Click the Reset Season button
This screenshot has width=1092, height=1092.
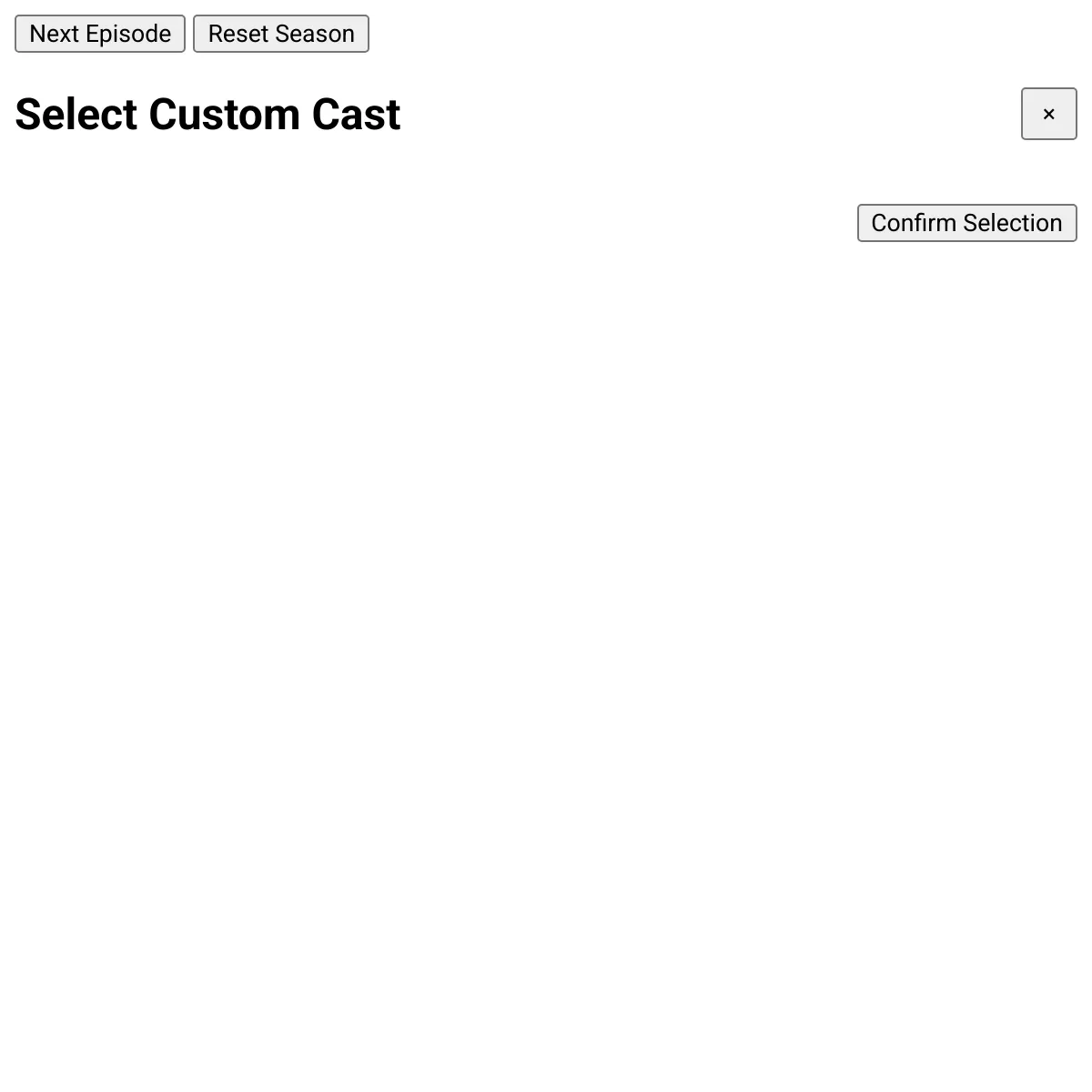click(x=280, y=34)
